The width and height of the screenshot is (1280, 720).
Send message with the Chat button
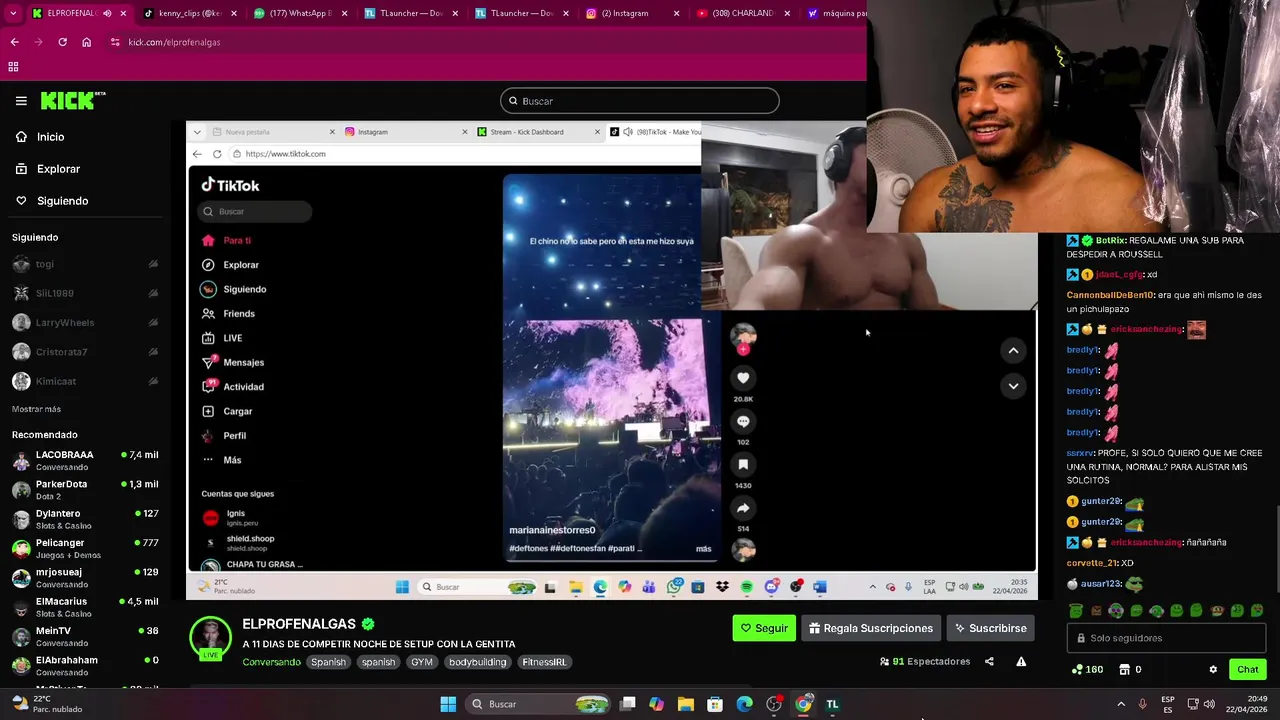tap(1248, 669)
